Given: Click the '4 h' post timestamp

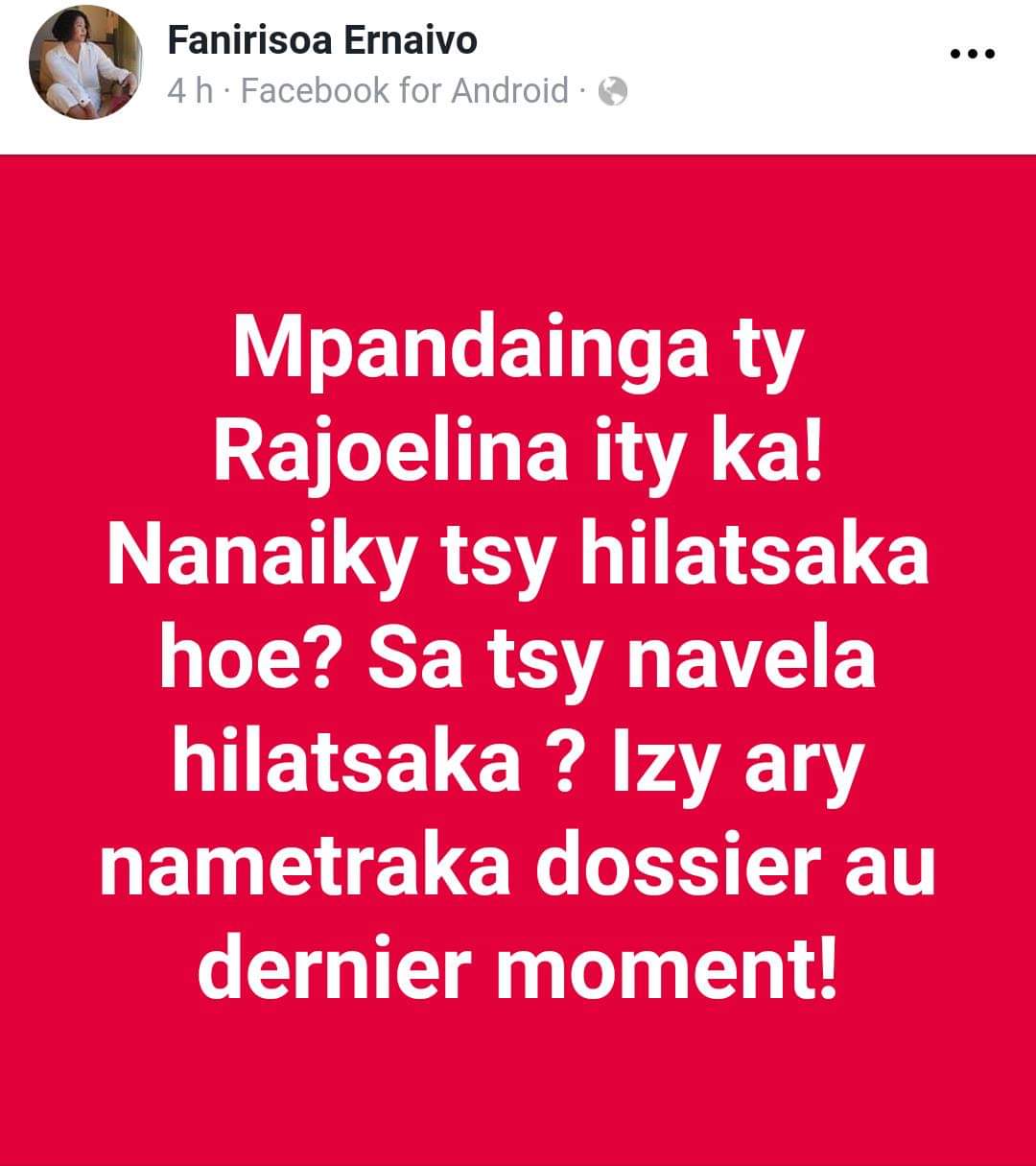Looking at the screenshot, I should pyautogui.click(x=190, y=91).
